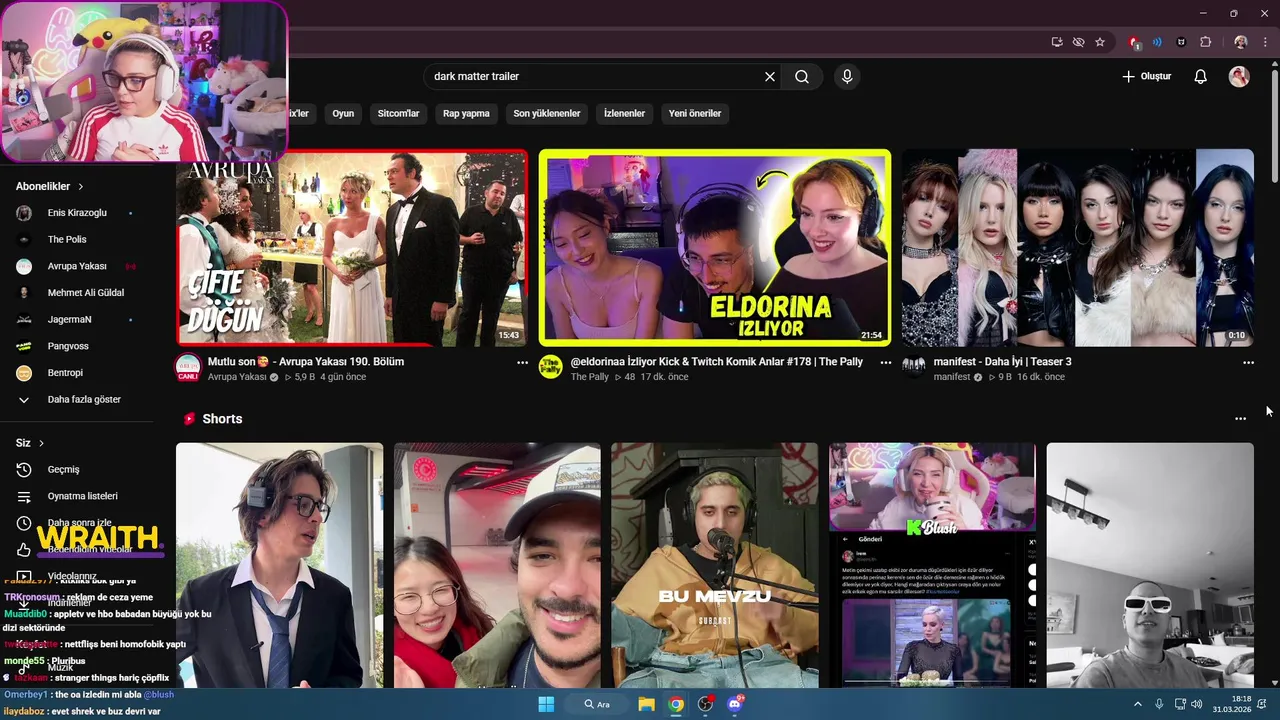Open the black cat-face extension
The height and width of the screenshot is (720, 1280).
pos(1181,42)
